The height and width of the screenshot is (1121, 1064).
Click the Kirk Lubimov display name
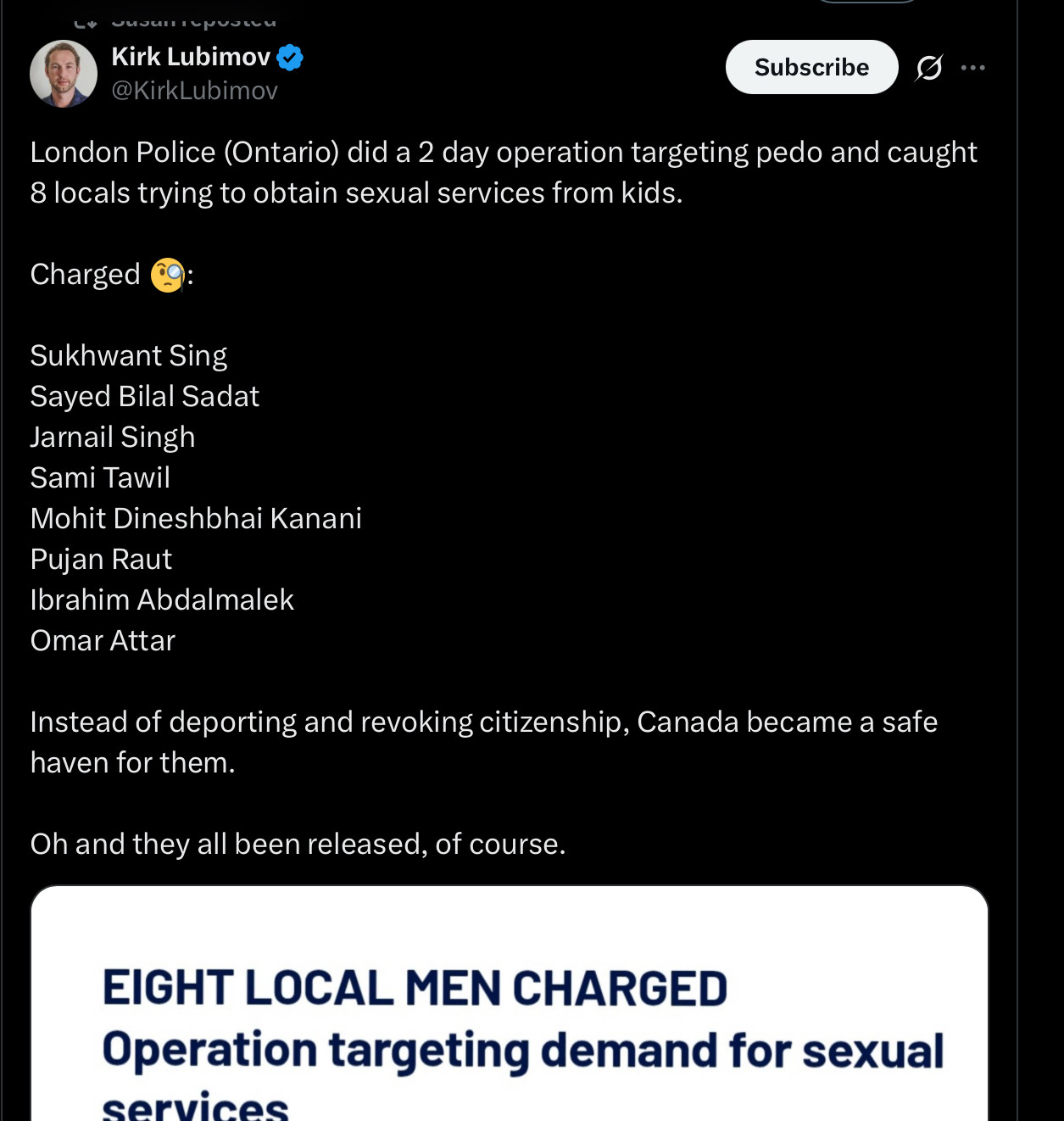pyautogui.click(x=191, y=57)
